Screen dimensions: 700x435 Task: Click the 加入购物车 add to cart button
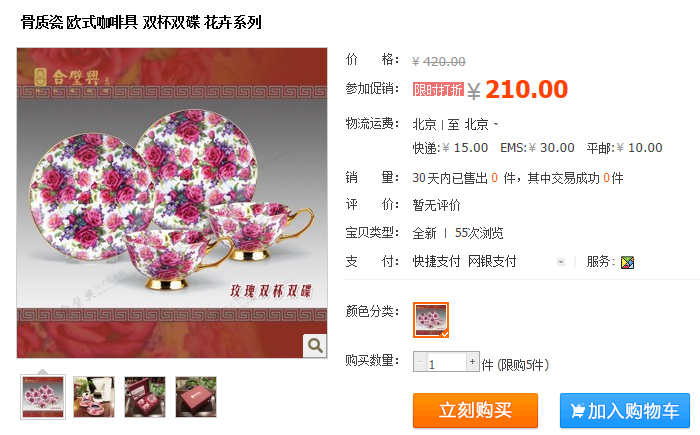(x=625, y=410)
